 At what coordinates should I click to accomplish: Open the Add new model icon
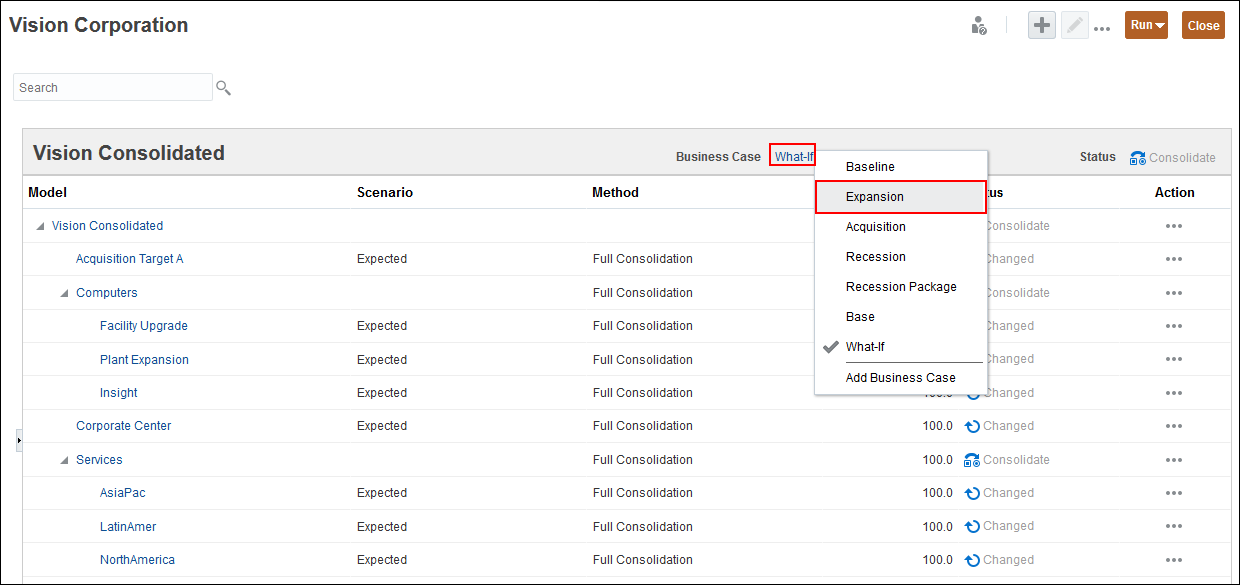(1041, 25)
